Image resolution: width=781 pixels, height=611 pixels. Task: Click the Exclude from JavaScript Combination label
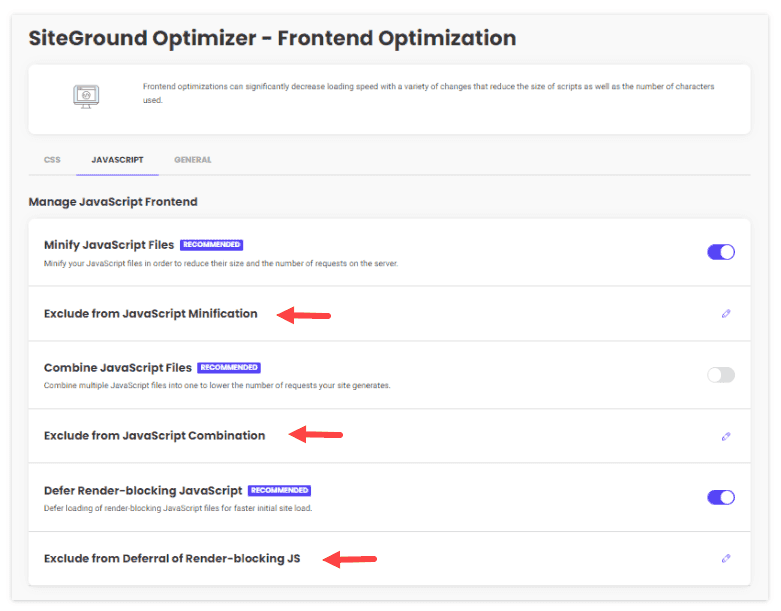tap(154, 436)
